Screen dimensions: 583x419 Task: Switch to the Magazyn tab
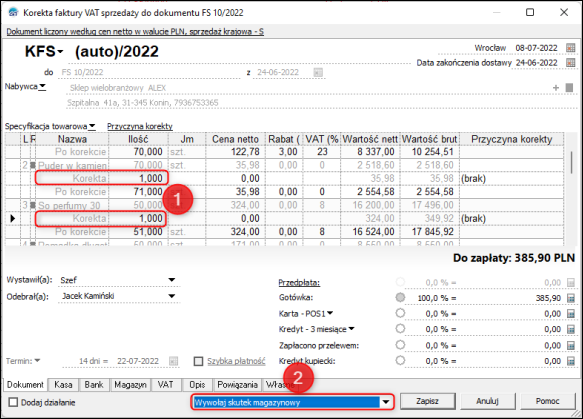pyautogui.click(x=130, y=385)
